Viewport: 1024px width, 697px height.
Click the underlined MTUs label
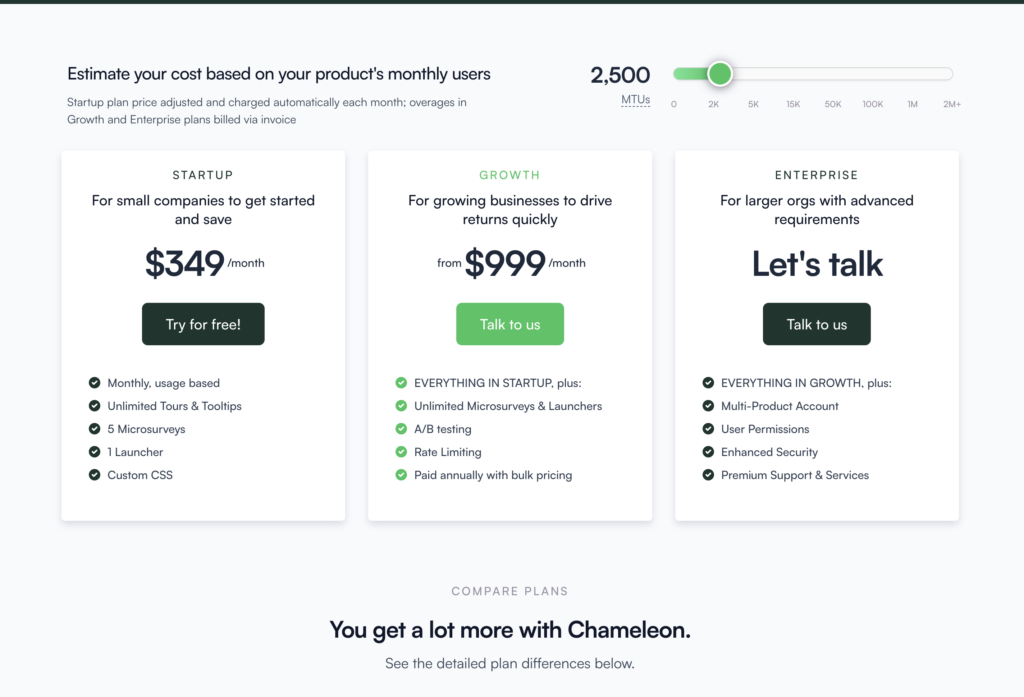635,100
